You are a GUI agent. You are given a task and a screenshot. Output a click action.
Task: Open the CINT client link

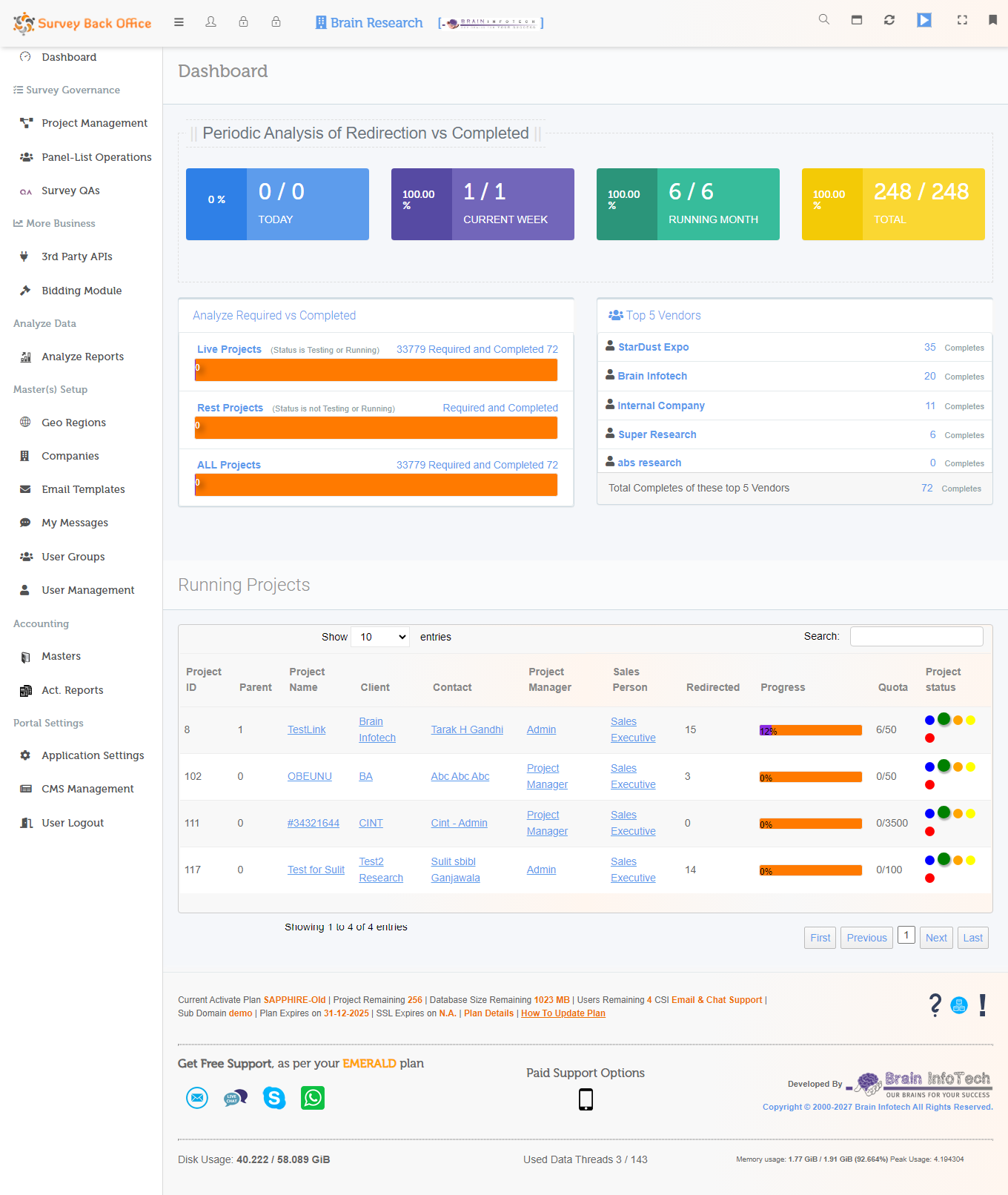[371, 823]
